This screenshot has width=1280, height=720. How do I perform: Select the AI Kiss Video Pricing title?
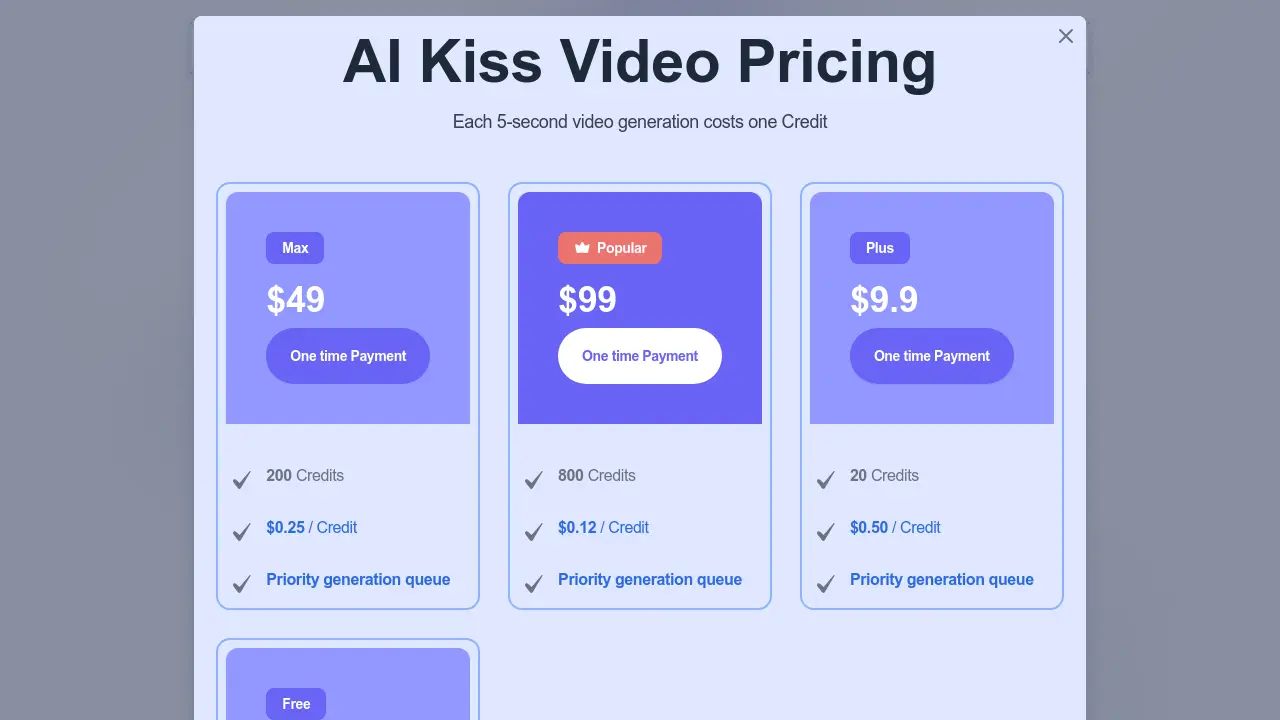point(640,62)
